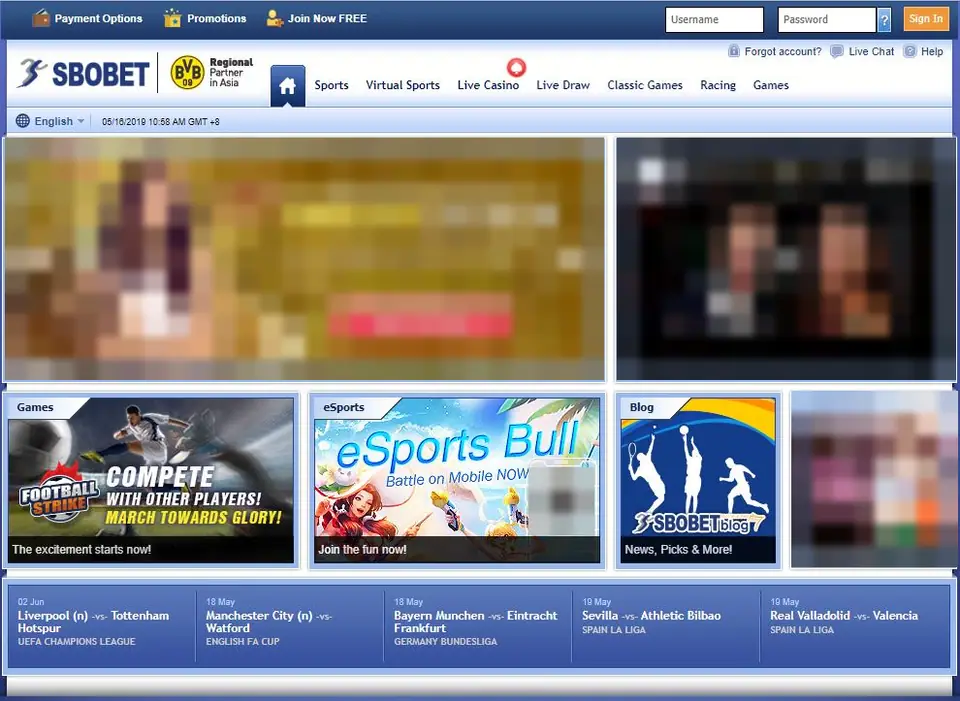Click the date and time display
960x701 pixels.
point(160,122)
